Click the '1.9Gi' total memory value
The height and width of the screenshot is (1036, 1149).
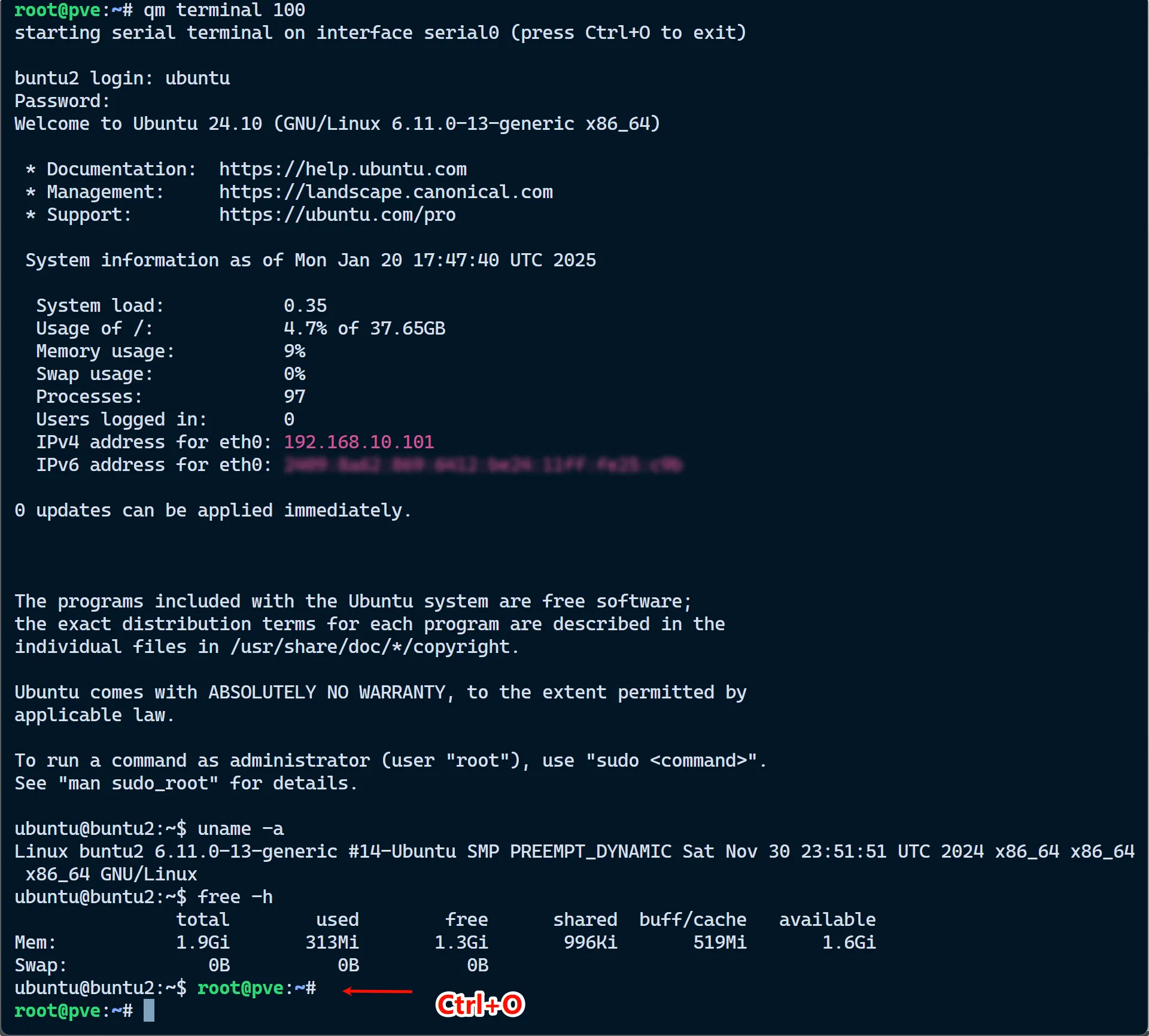(202, 943)
